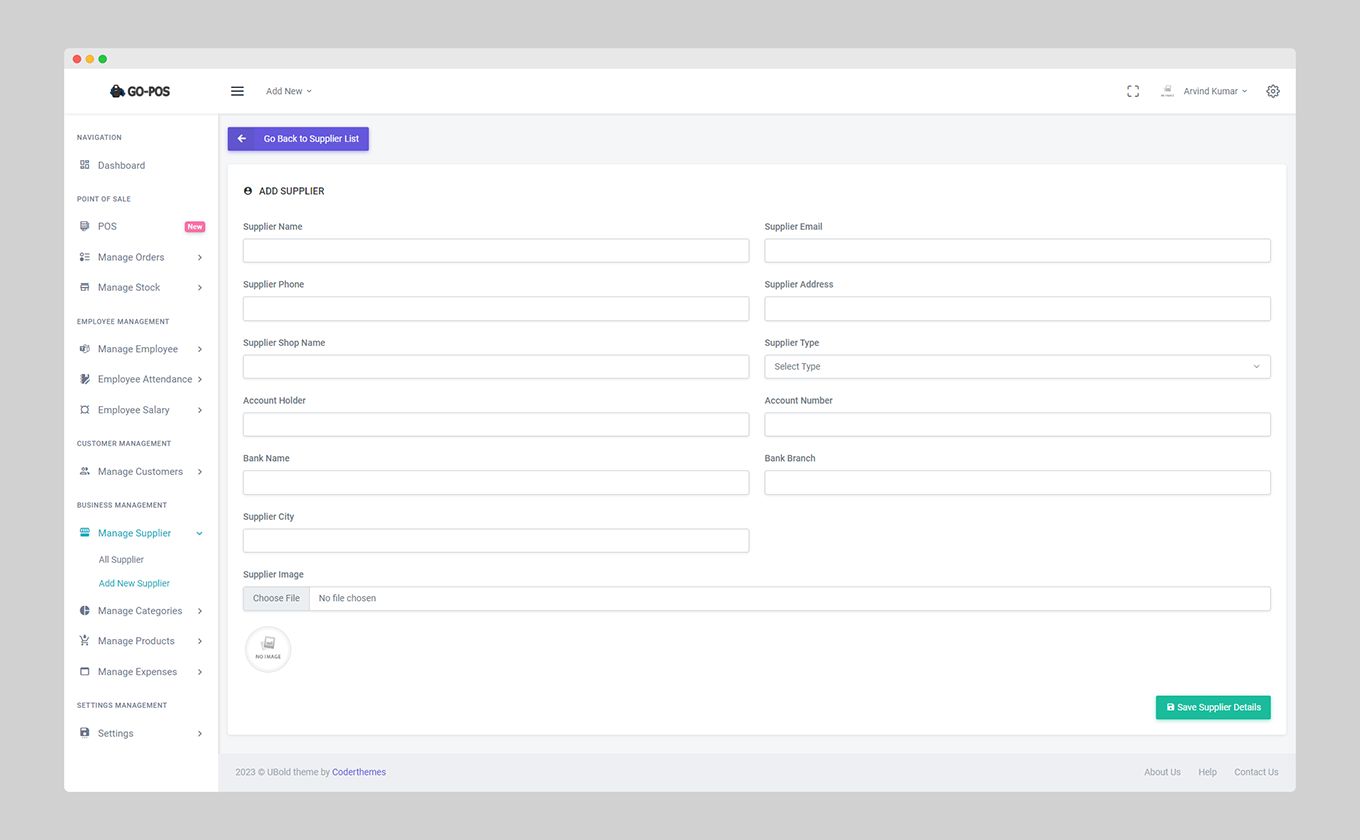Viewport: 1360px width, 840px height.
Task: Click the fullscreen icon in header
Action: tap(1133, 91)
